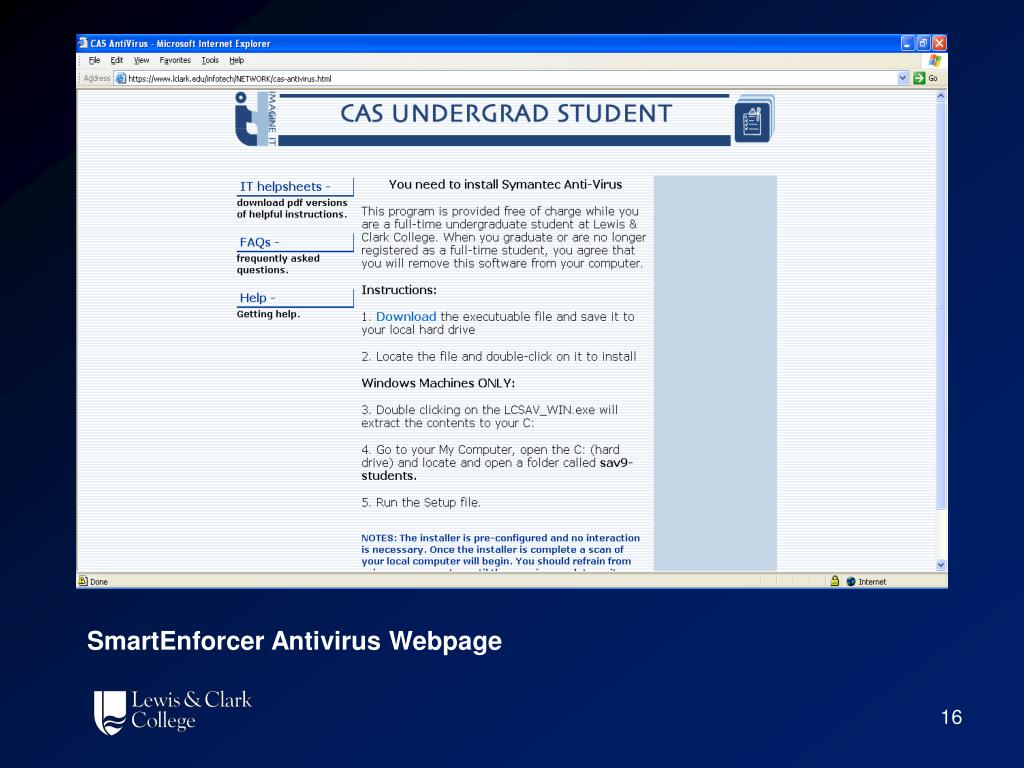Click the Internet zone globe icon
The width and height of the screenshot is (1024, 768).
[850, 581]
